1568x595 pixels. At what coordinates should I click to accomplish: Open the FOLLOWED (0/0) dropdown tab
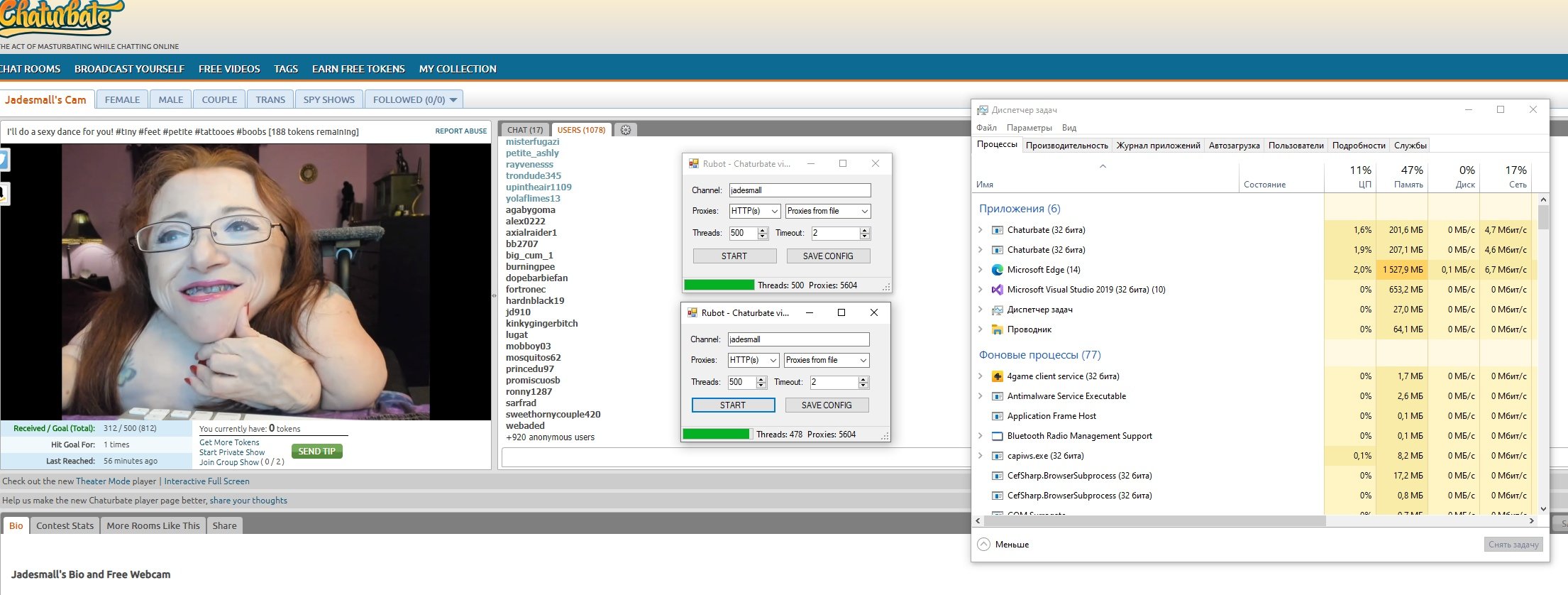click(x=414, y=100)
